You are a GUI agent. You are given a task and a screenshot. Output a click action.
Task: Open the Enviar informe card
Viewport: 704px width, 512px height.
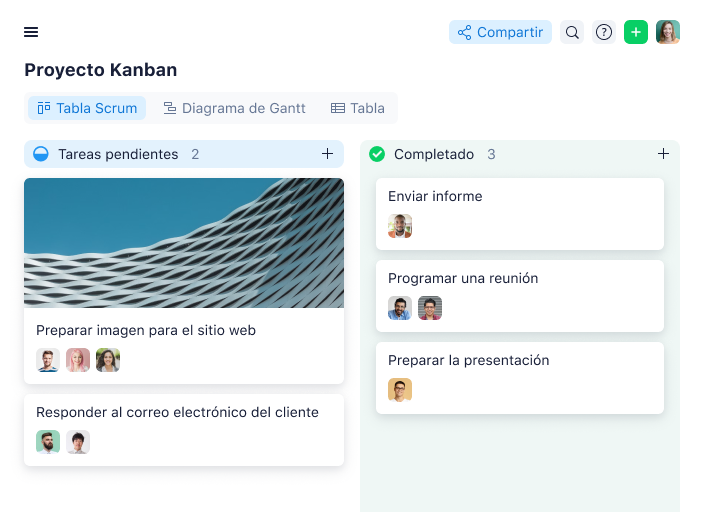520,214
